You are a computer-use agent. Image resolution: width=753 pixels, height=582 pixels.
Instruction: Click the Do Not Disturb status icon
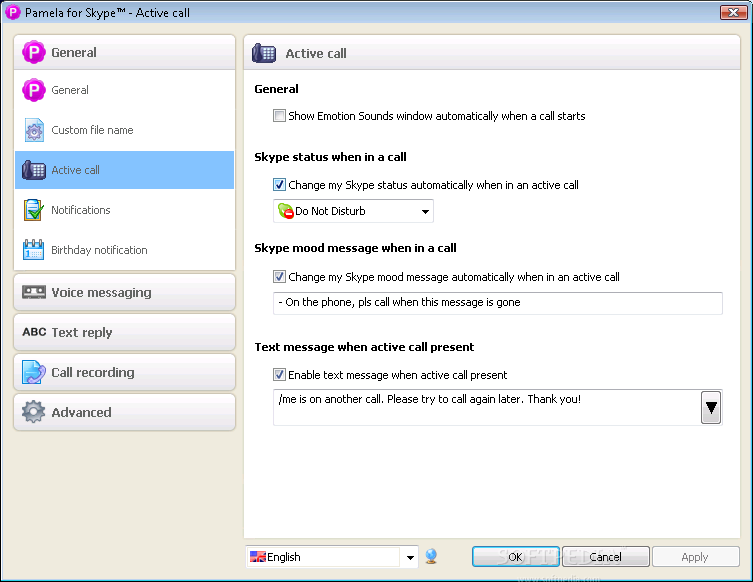(286, 211)
